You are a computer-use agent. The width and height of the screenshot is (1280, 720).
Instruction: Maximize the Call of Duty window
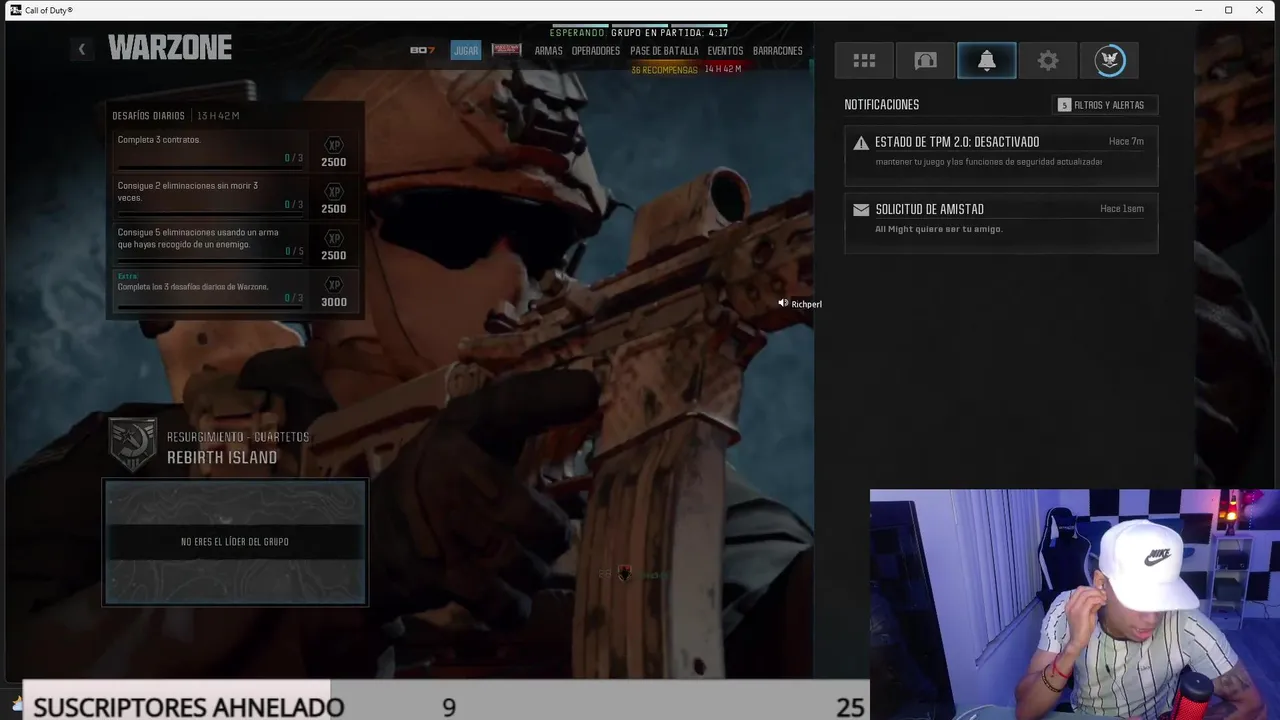tap(1228, 10)
